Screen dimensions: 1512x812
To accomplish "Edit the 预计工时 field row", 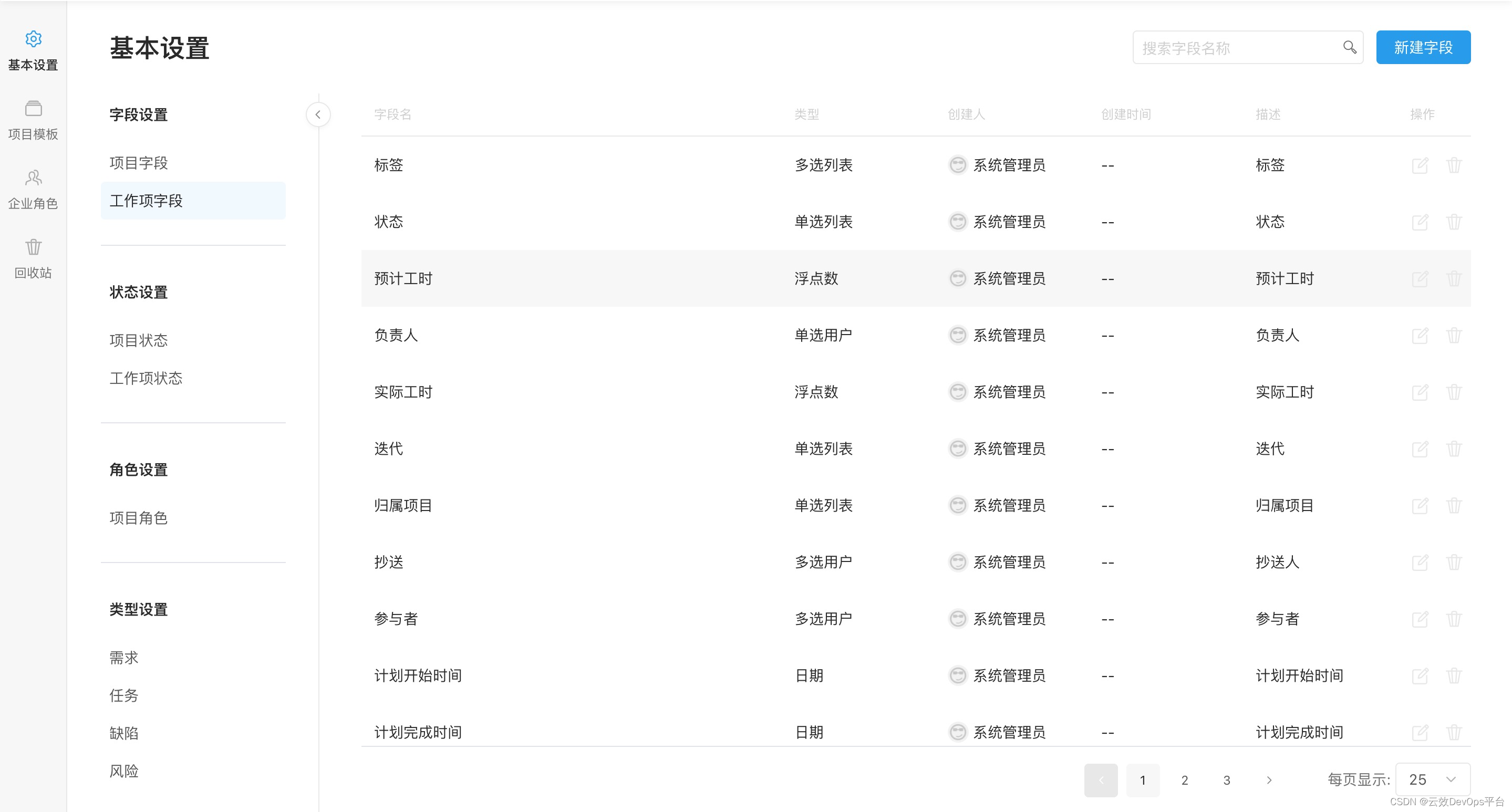I will click(1420, 279).
